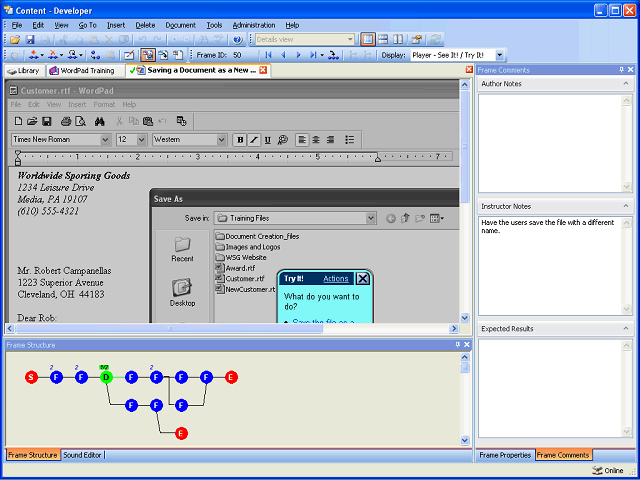This screenshot has width=640, height=480.
Task: Click the Save disk toolbar icon
Action: pyautogui.click(x=30, y=40)
